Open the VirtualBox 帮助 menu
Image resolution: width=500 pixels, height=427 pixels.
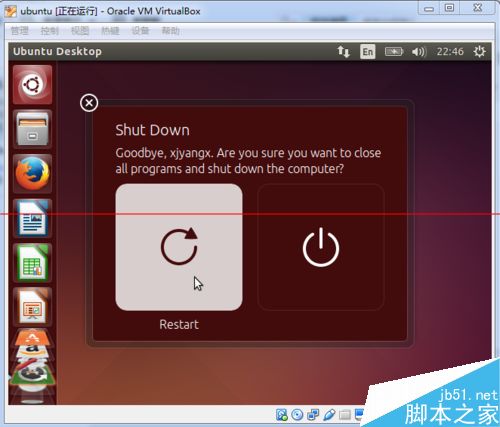[170, 31]
